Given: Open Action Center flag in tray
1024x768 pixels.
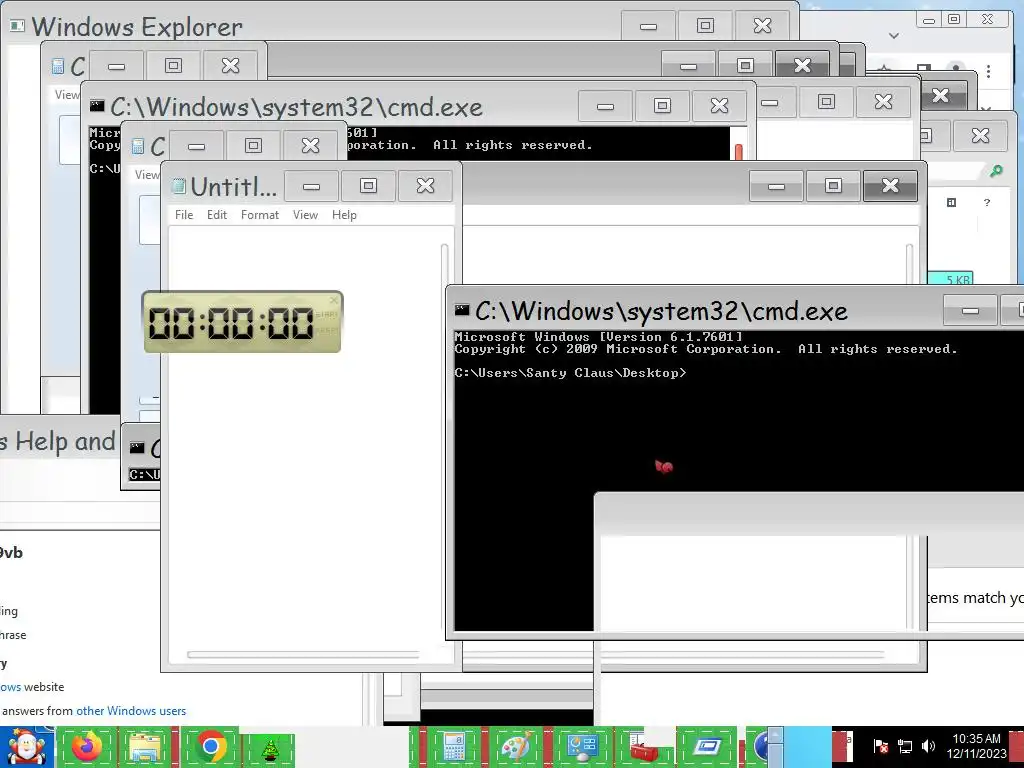Looking at the screenshot, I should tap(880, 746).
